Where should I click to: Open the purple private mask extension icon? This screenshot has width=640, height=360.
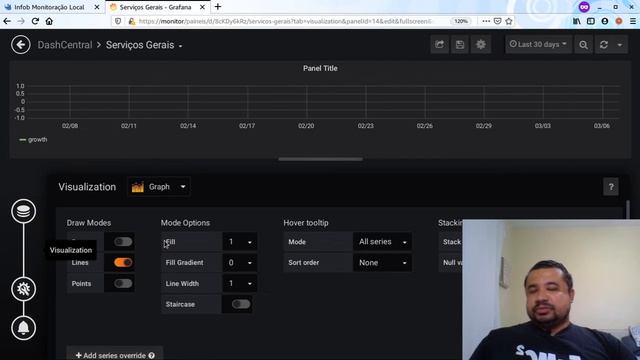(x=584, y=7)
